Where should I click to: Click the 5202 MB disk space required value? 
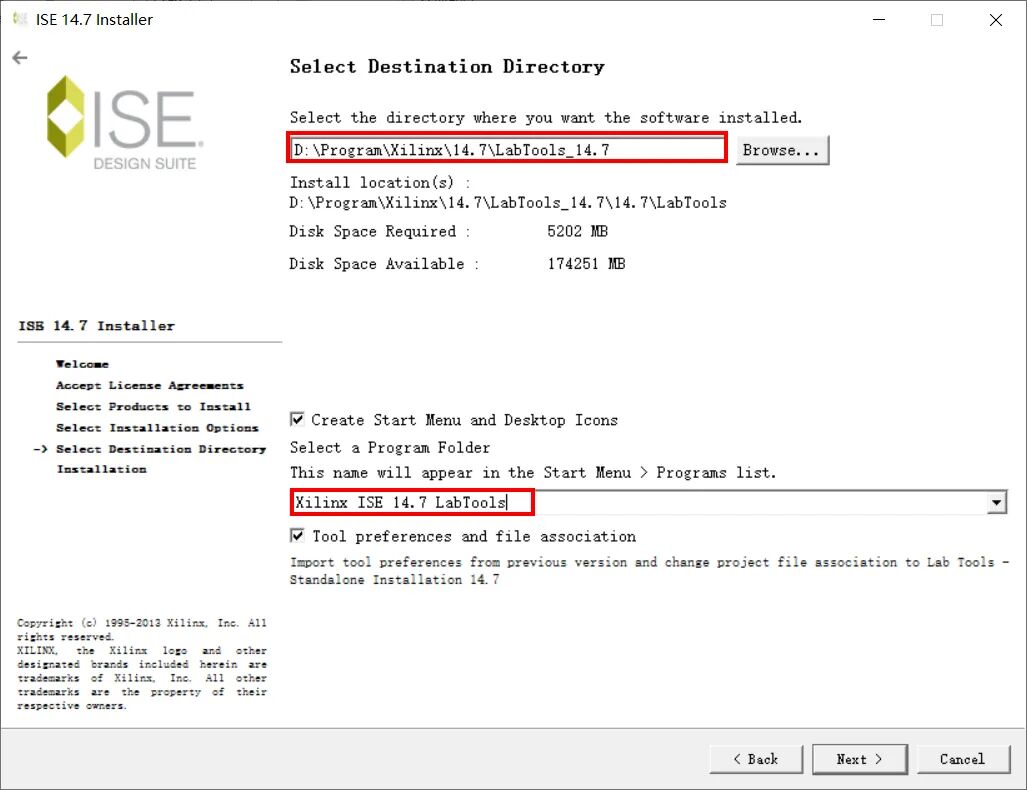pyautogui.click(x=578, y=231)
